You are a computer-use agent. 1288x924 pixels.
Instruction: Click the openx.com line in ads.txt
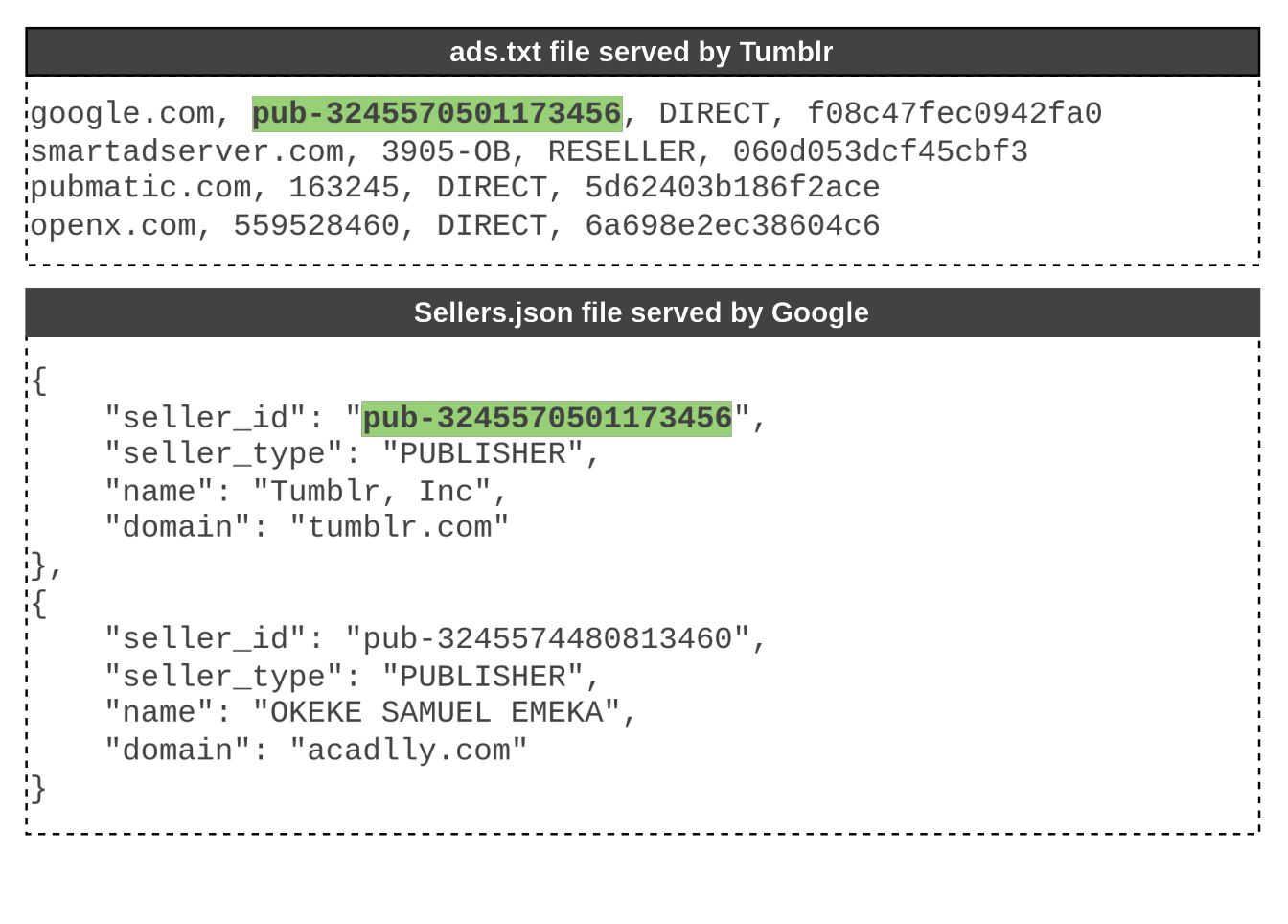(x=455, y=226)
